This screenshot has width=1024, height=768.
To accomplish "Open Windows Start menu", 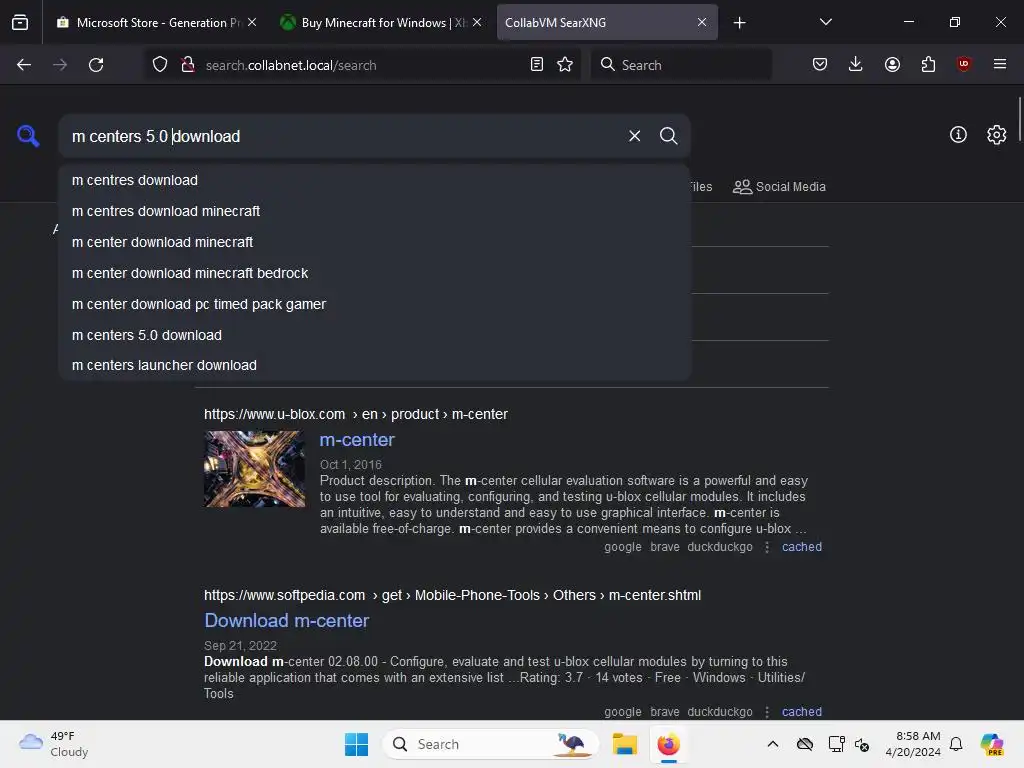I will coord(357,744).
